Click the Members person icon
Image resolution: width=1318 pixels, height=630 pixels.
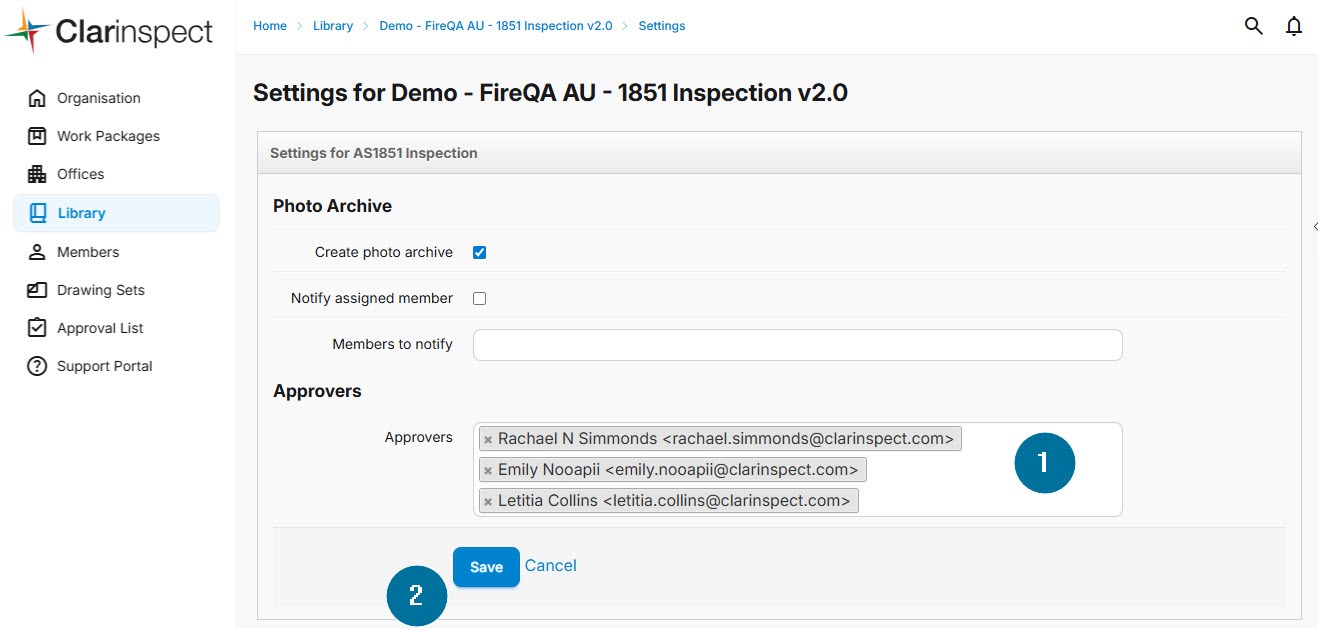[37, 252]
